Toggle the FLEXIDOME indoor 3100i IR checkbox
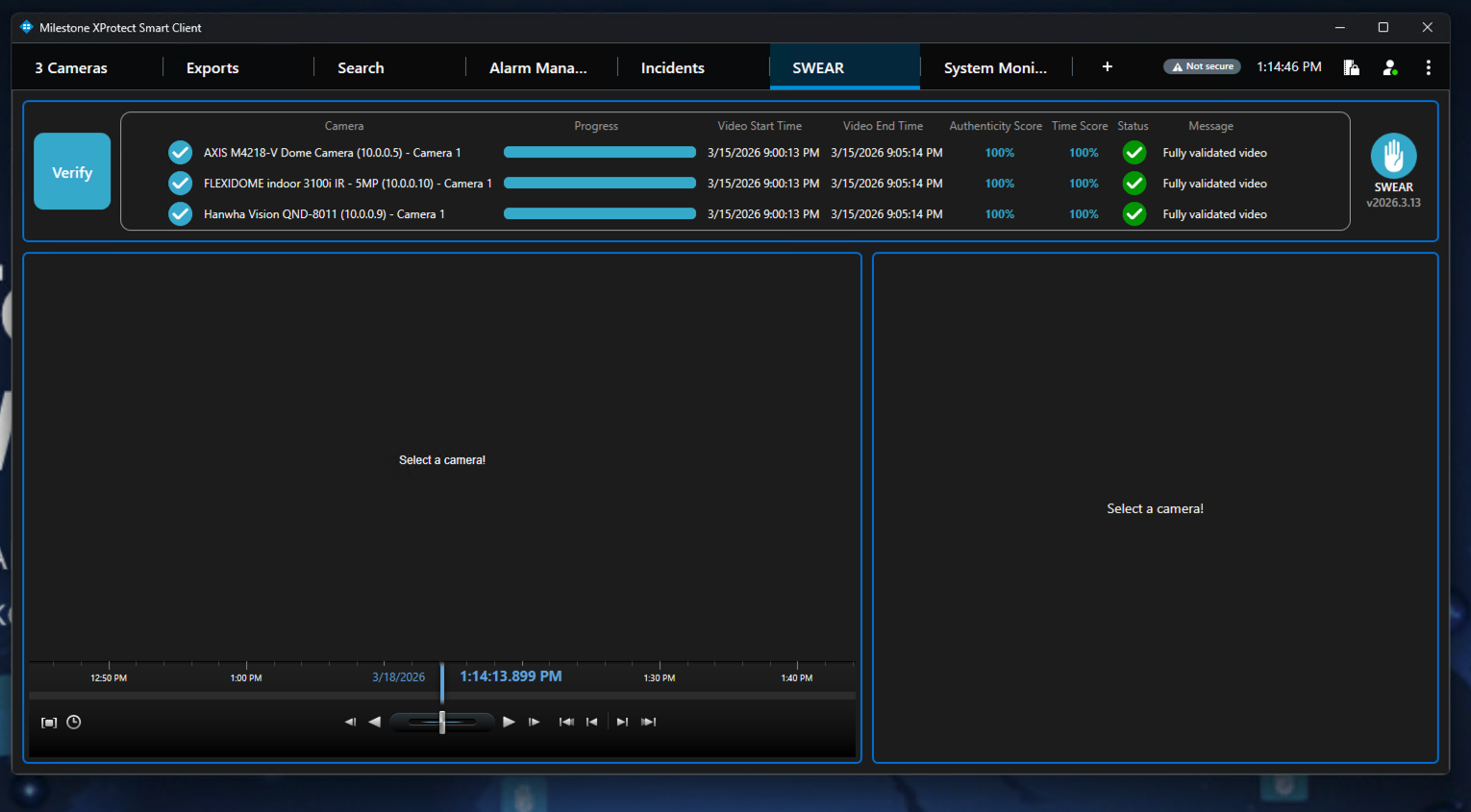Image resolution: width=1471 pixels, height=812 pixels. pos(180,184)
